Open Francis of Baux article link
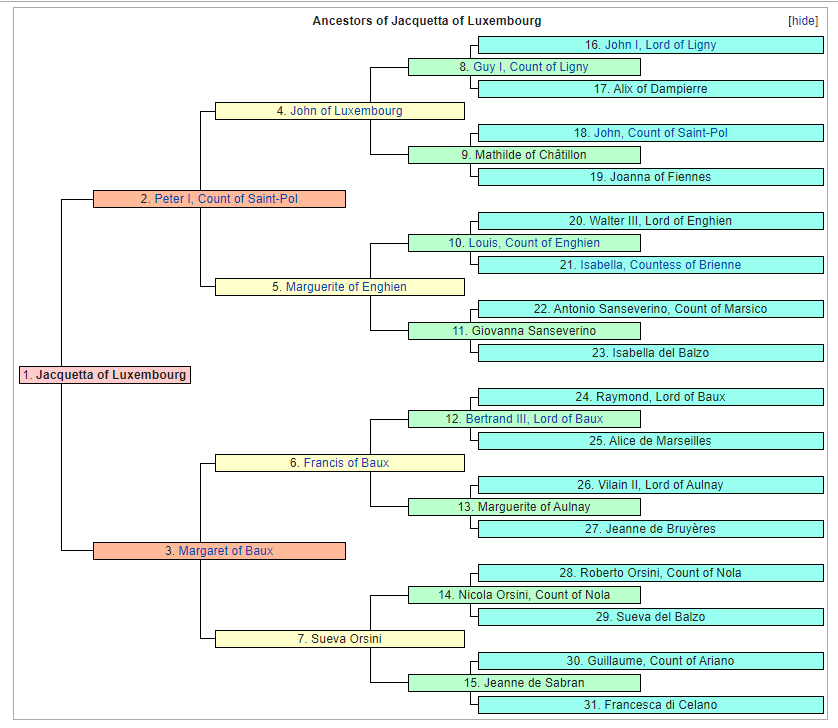The width and height of the screenshot is (838, 728). [x=346, y=463]
